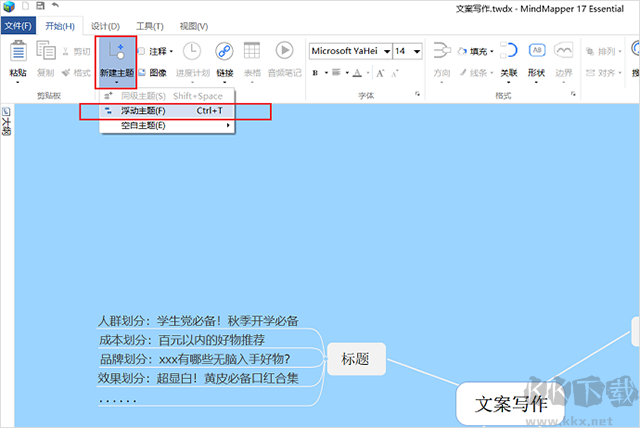Expand the Blank Topic (空白主题) submenu

[x=167, y=125]
